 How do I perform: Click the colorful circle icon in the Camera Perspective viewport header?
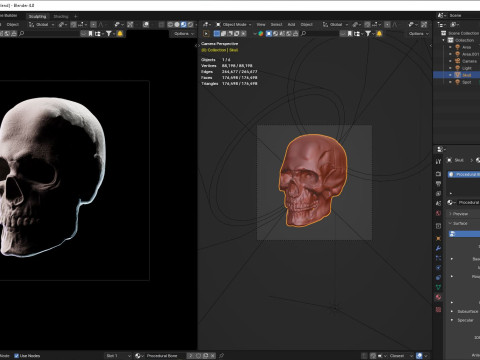click(x=261, y=33)
